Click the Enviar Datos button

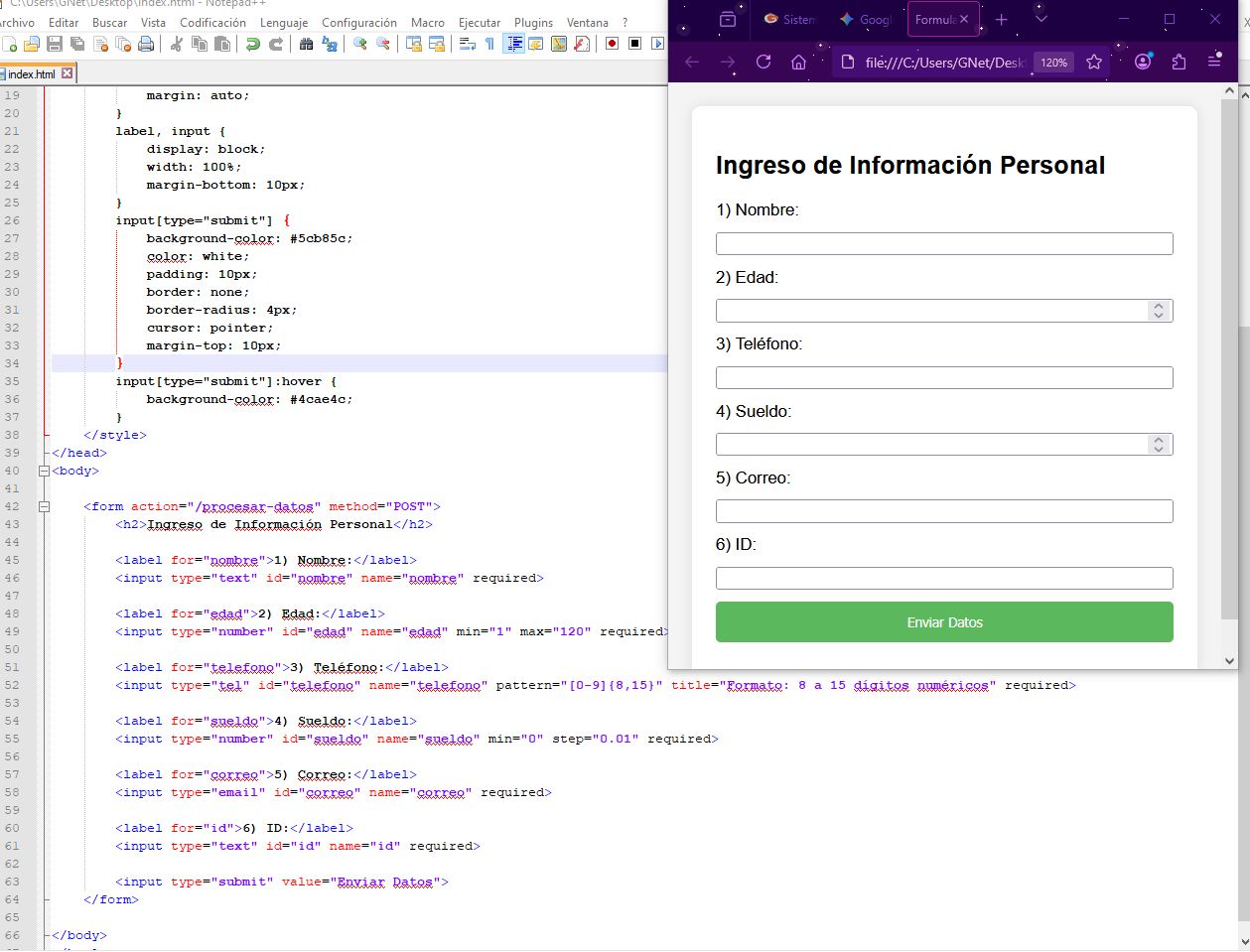[x=944, y=622]
